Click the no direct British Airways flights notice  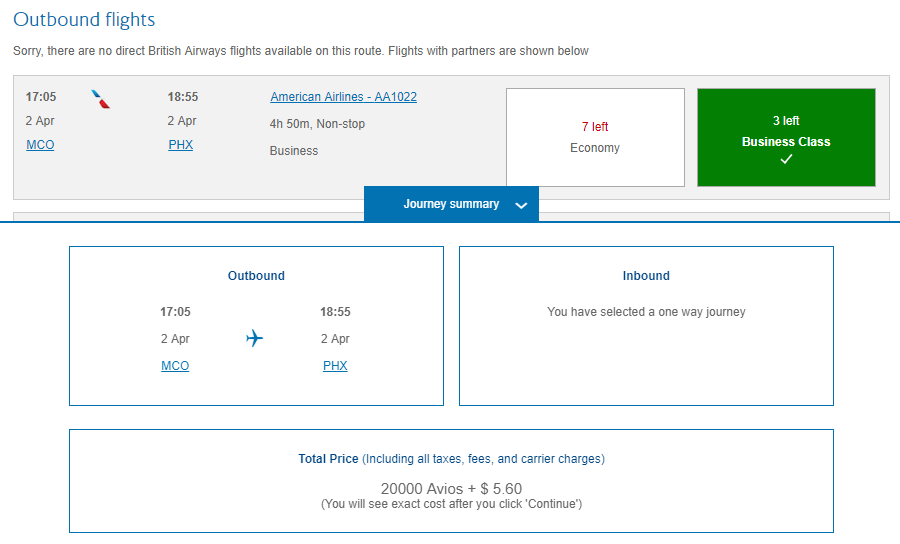[301, 51]
